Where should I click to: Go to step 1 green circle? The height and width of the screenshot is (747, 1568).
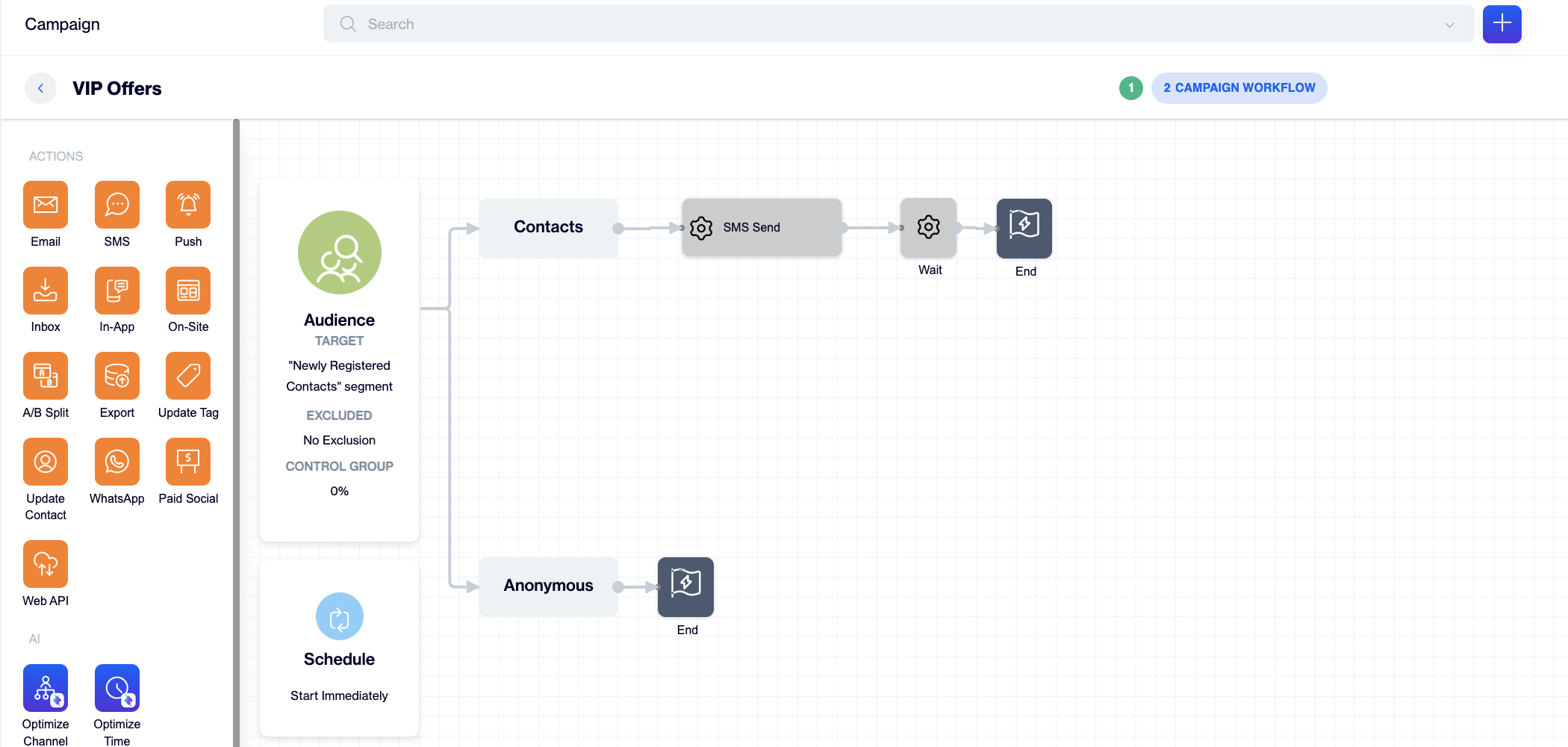point(1131,88)
